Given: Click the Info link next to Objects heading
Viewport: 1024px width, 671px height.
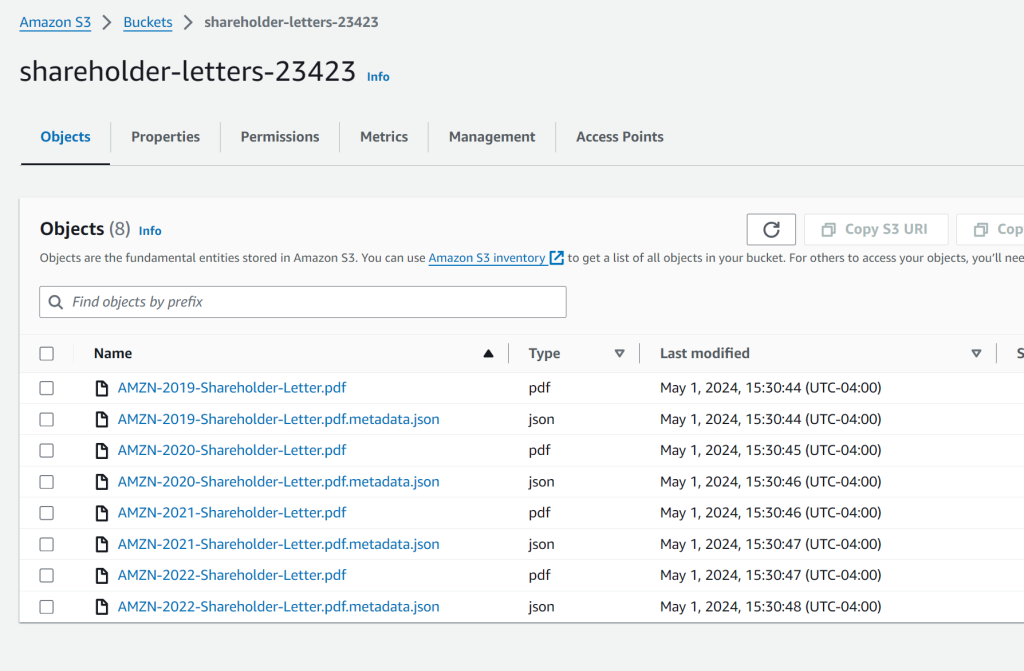Looking at the screenshot, I should (149, 230).
